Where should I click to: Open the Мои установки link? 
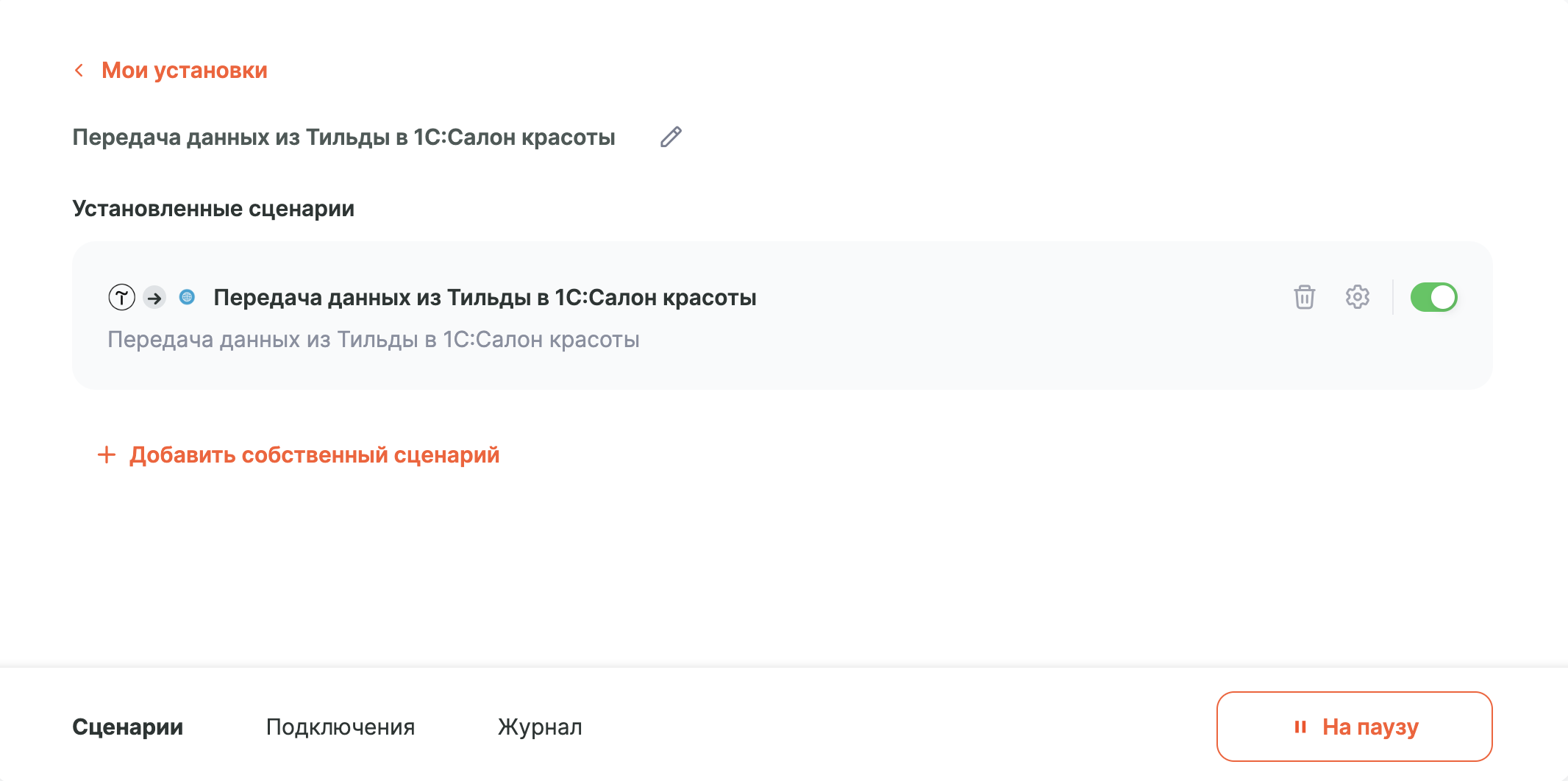point(184,70)
